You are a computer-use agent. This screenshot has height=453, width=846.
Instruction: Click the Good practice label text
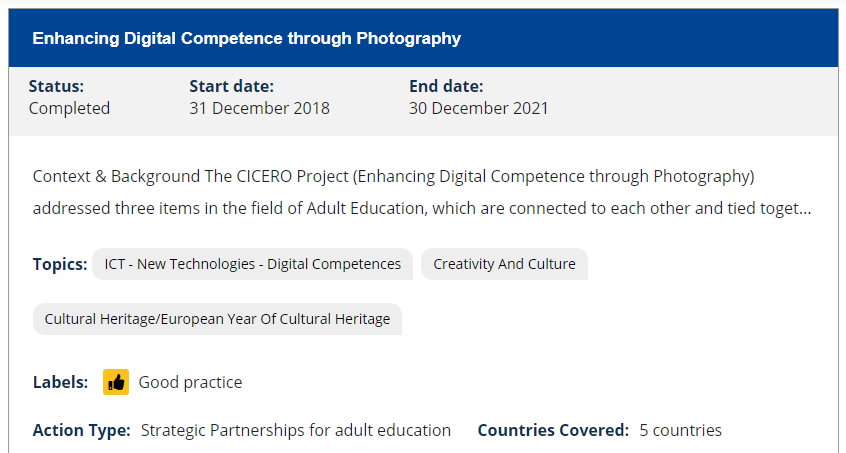coord(190,382)
